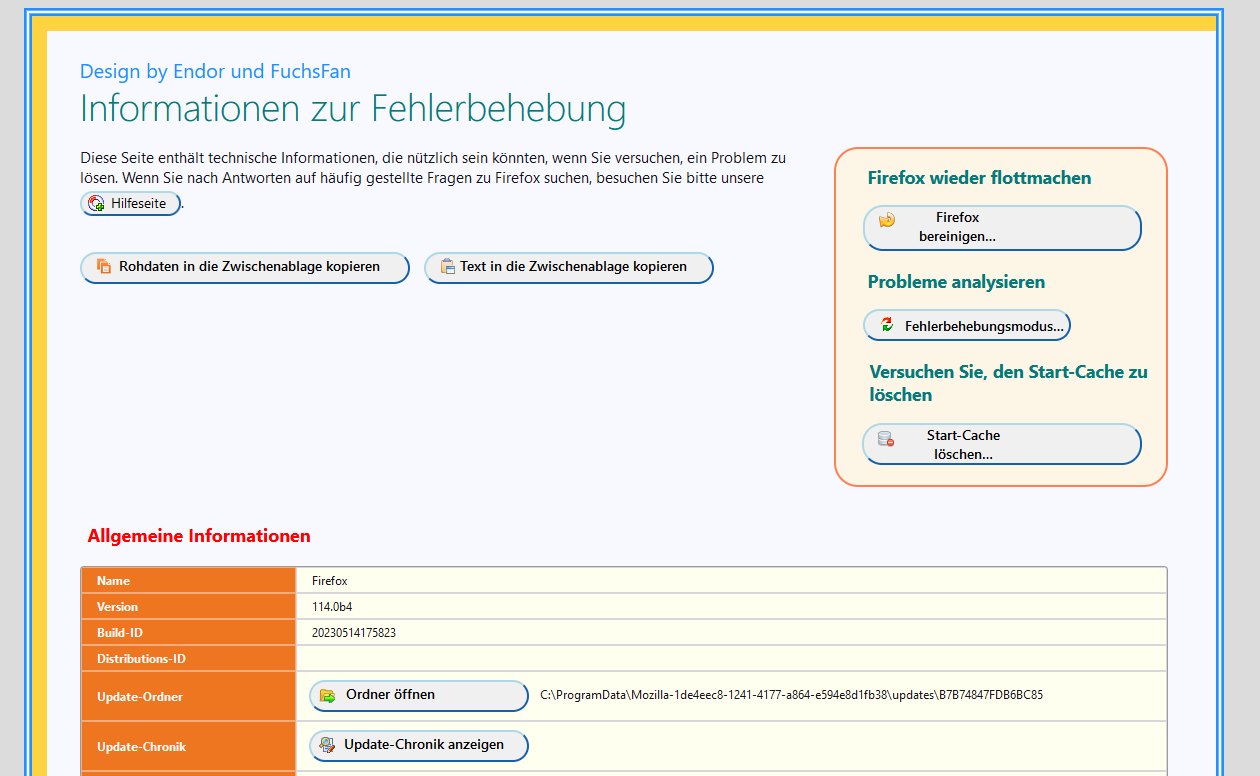Click the 'Firefox wieder flottmachen' heading
1260x776 pixels.
(979, 178)
